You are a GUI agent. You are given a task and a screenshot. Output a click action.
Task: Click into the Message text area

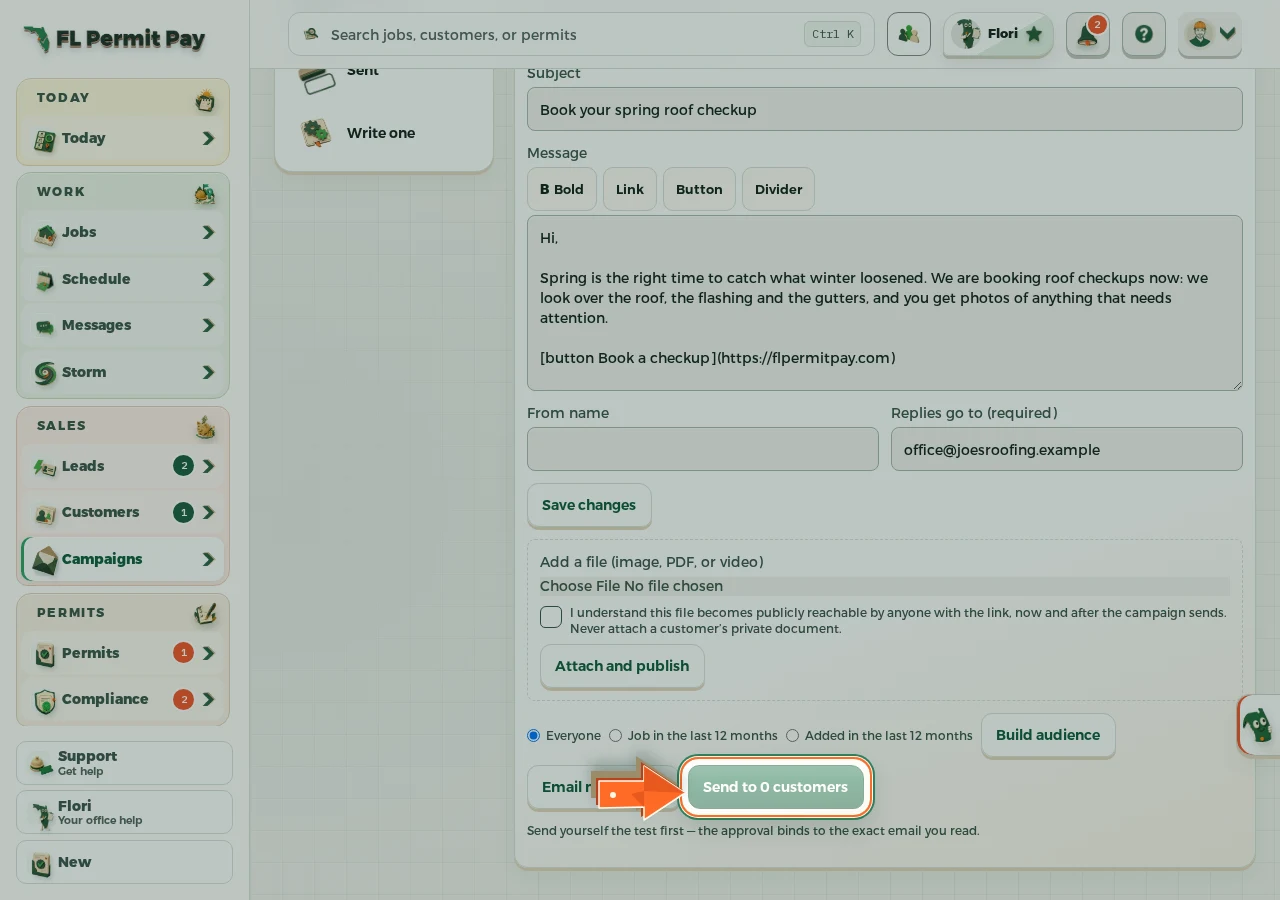[x=885, y=303]
